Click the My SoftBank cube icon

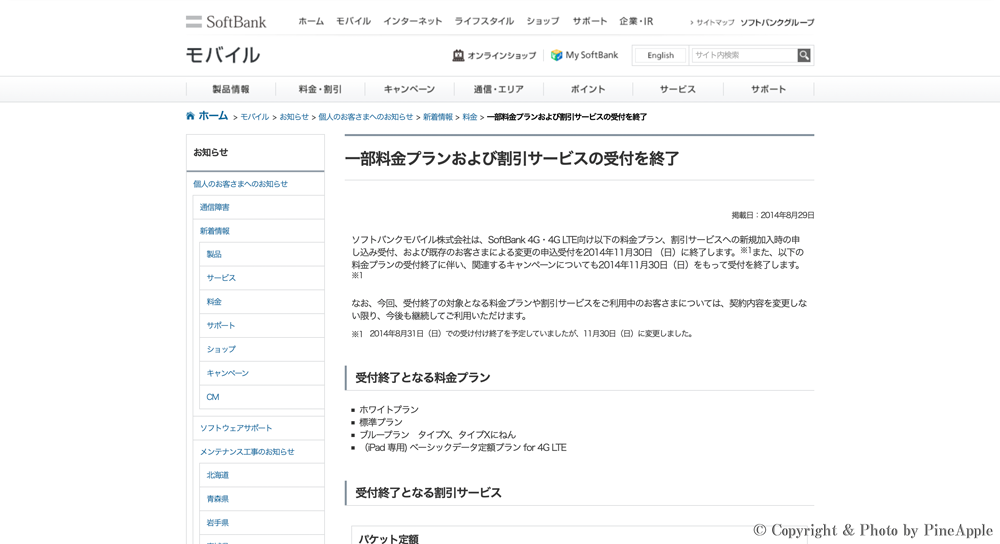[x=556, y=55]
